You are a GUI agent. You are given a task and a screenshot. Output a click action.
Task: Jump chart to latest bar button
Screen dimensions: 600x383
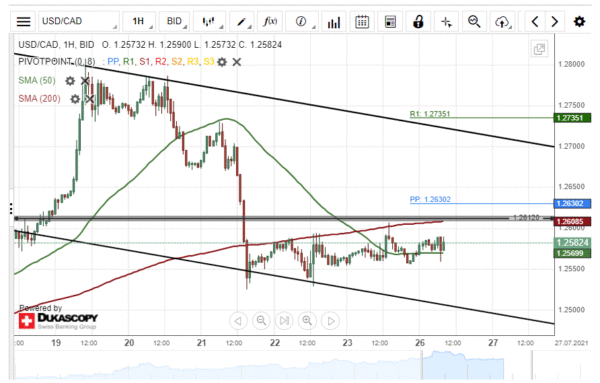coord(284,321)
